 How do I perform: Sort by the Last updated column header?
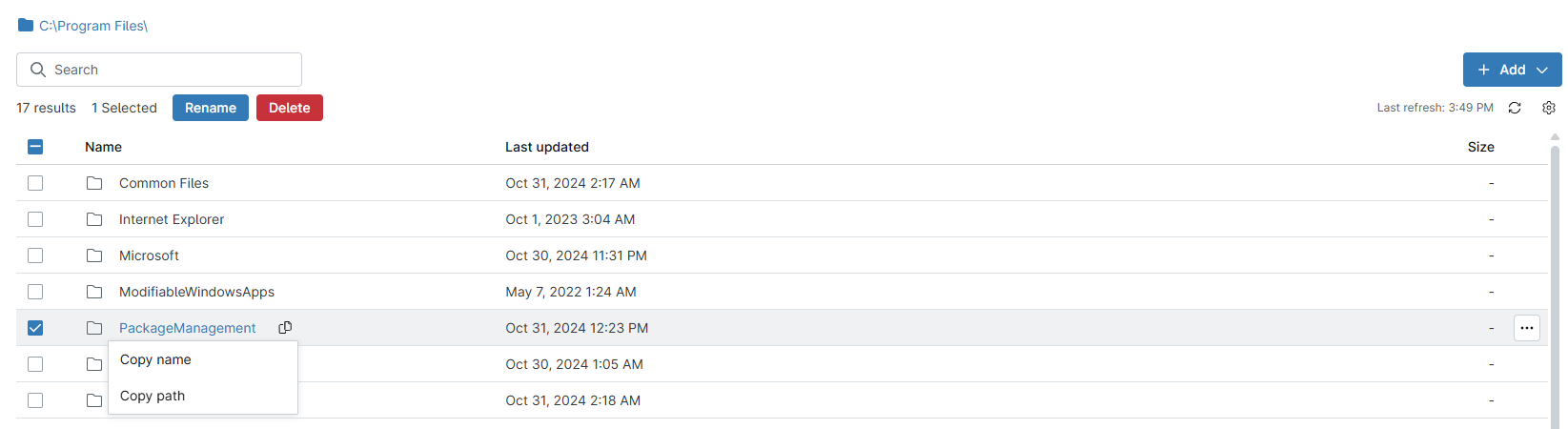pyautogui.click(x=547, y=147)
